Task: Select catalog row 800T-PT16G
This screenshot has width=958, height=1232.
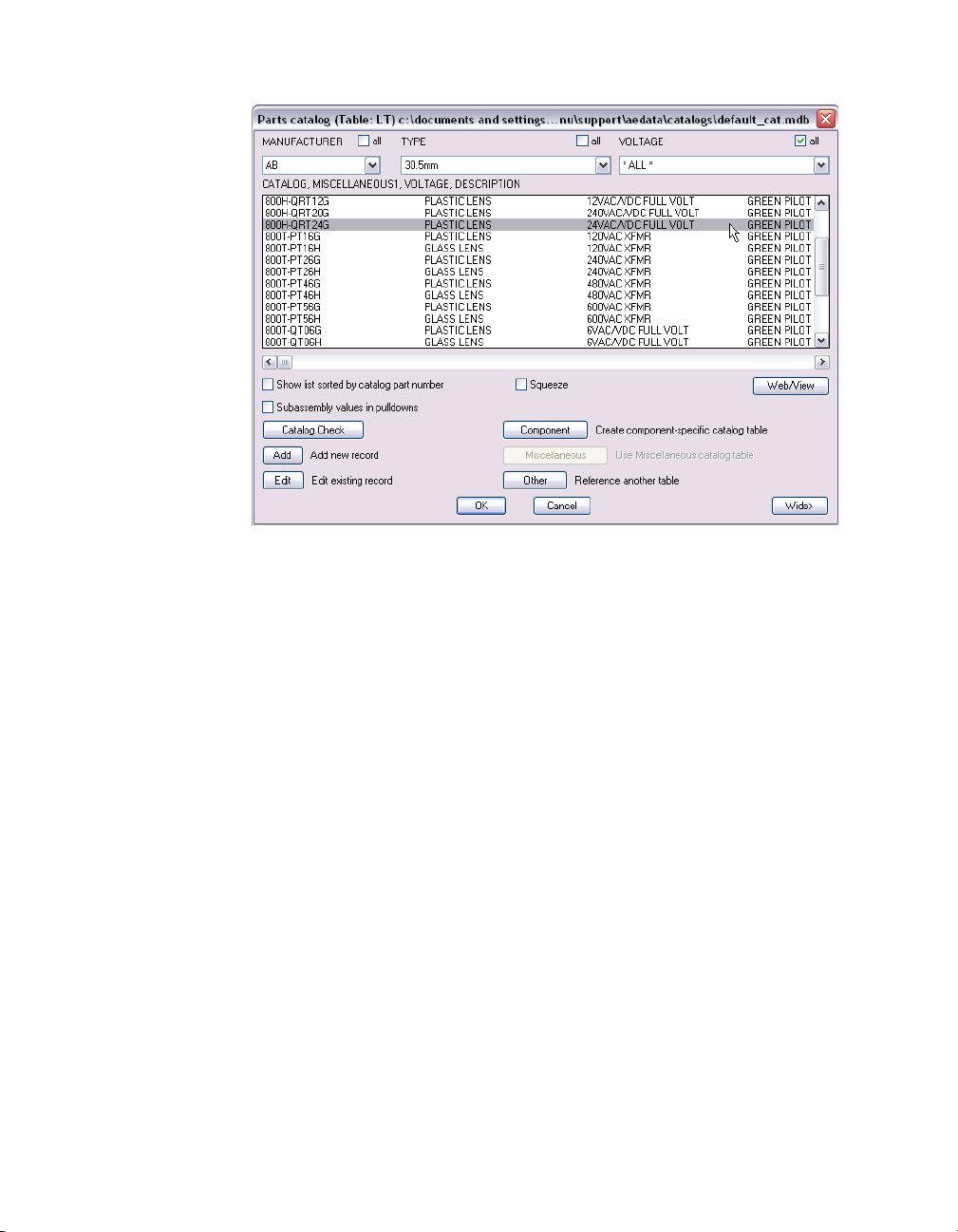Action: 538,237
